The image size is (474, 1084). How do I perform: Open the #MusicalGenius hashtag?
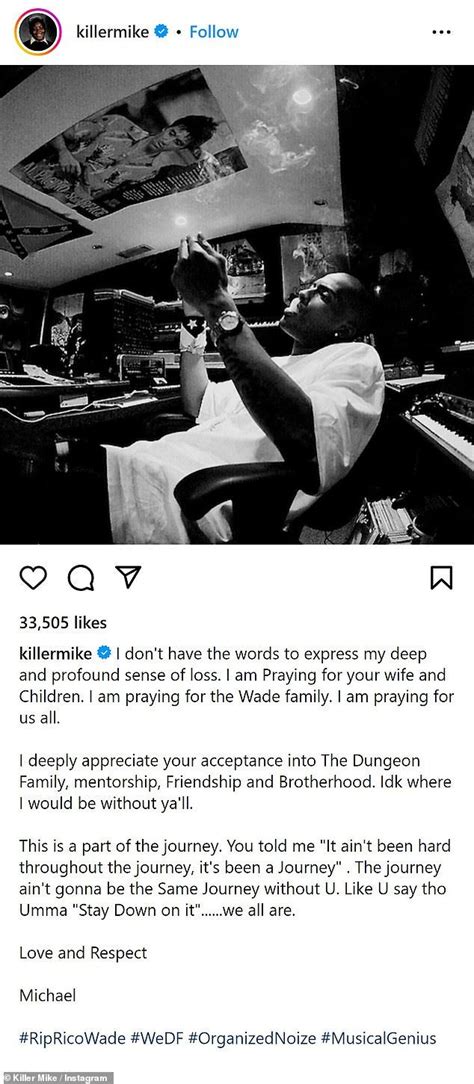[378, 1038]
